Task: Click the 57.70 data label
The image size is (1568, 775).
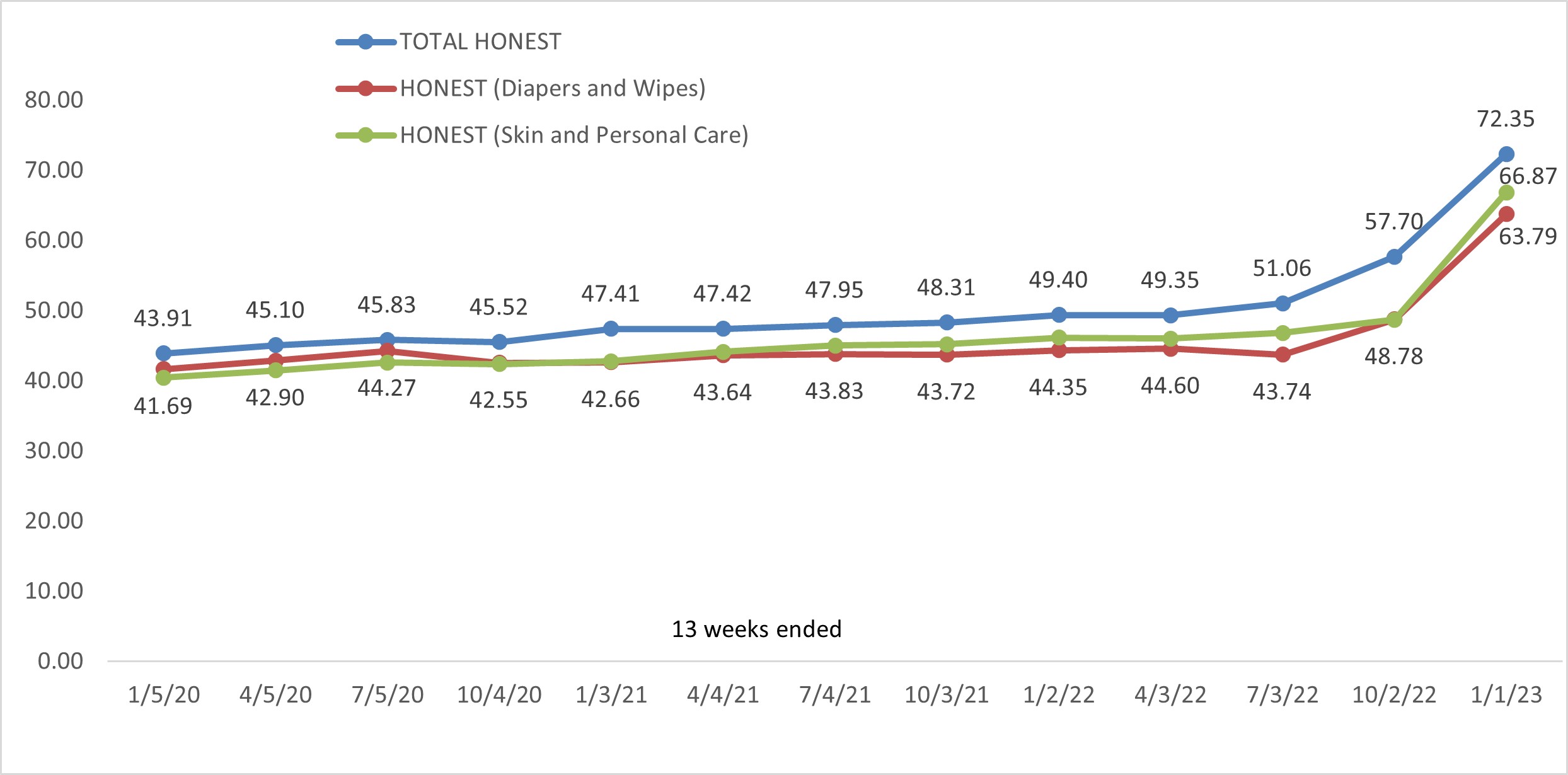Action: [1393, 222]
